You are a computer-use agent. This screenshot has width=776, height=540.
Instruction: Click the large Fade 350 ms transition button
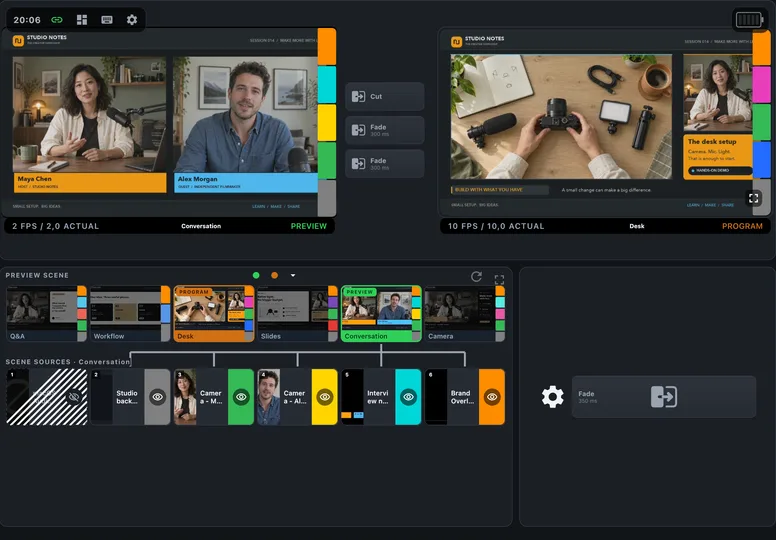[x=664, y=397]
